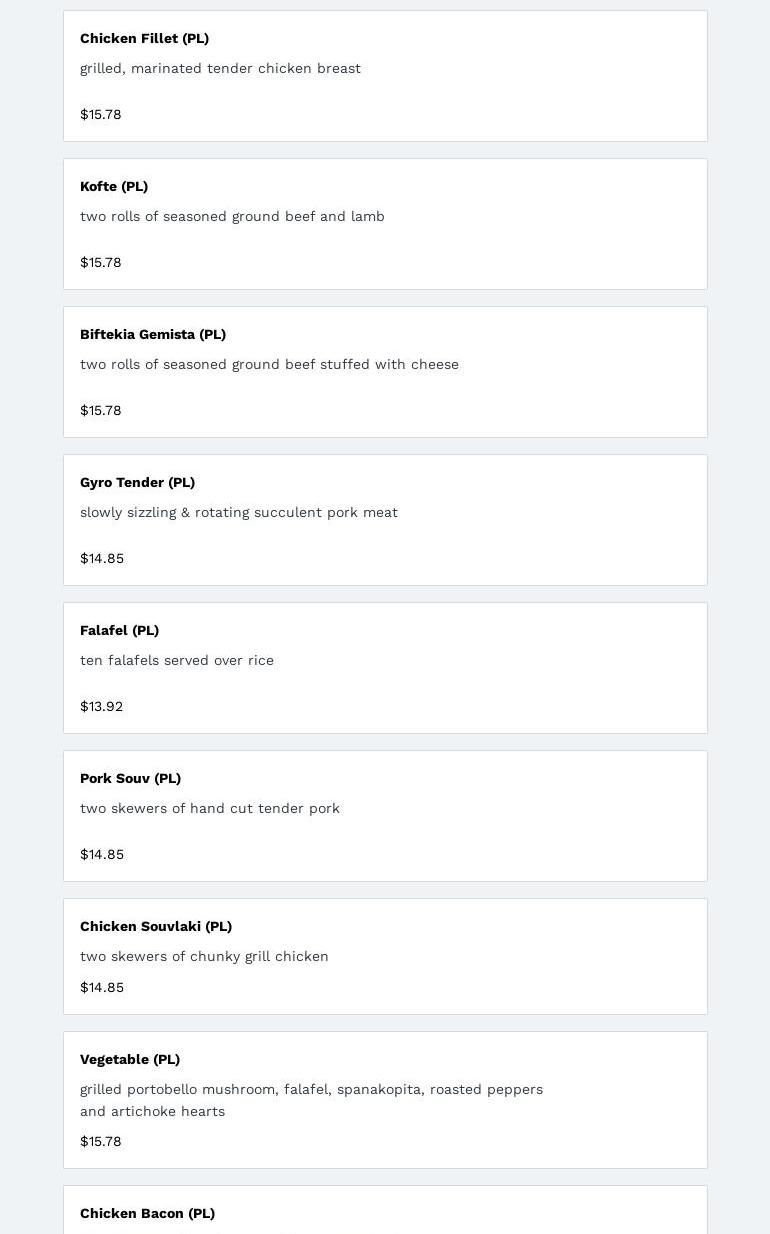Image resolution: width=770 pixels, height=1234 pixels.
Task: Click the $15.78 price under Vegetable platter
Action: click(x=100, y=1141)
